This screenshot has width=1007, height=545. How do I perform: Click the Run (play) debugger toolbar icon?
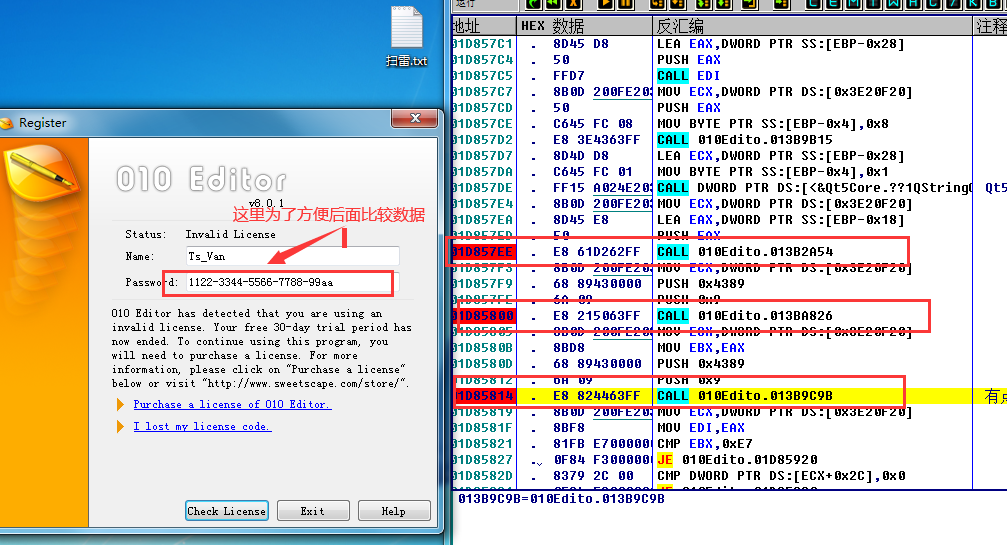tap(606, 3)
